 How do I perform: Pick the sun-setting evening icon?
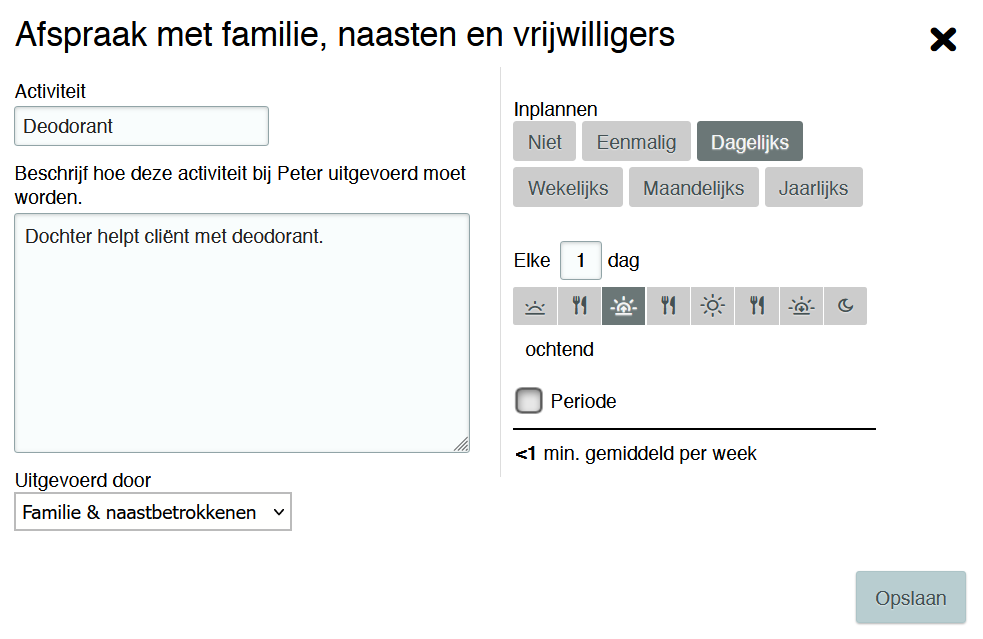pyautogui.click(x=801, y=306)
